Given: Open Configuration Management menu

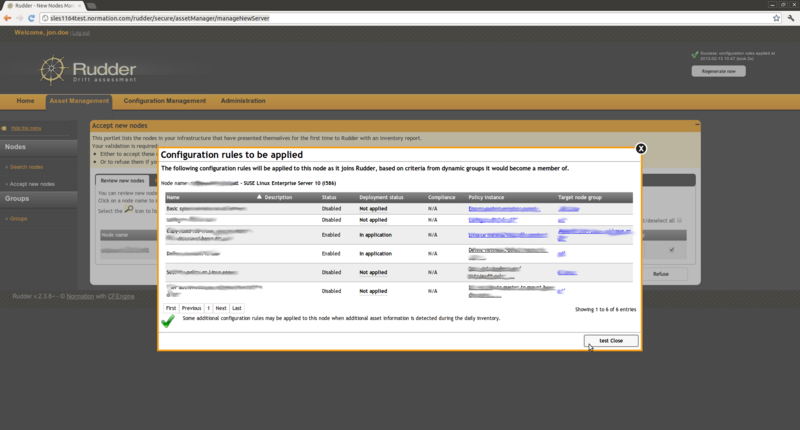Looking at the screenshot, I should click(x=165, y=101).
